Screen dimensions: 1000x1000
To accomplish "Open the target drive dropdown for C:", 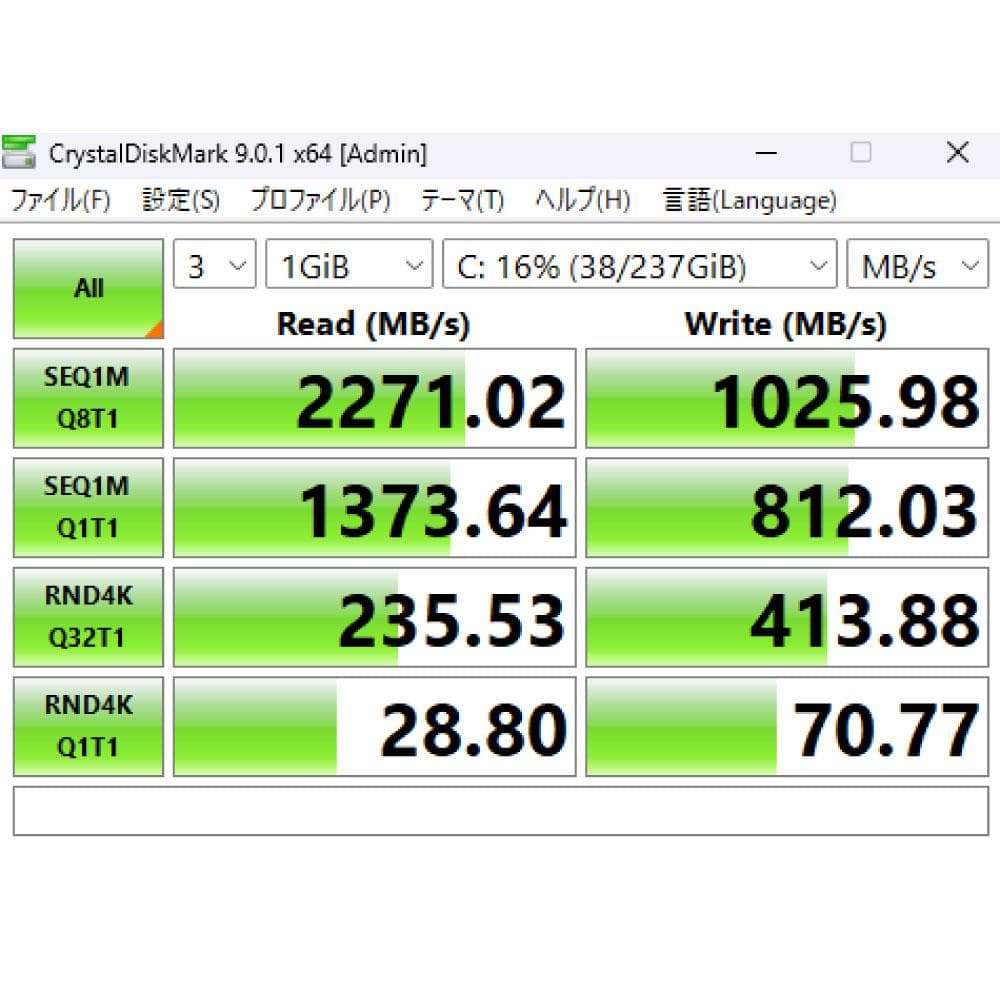I will (x=637, y=265).
